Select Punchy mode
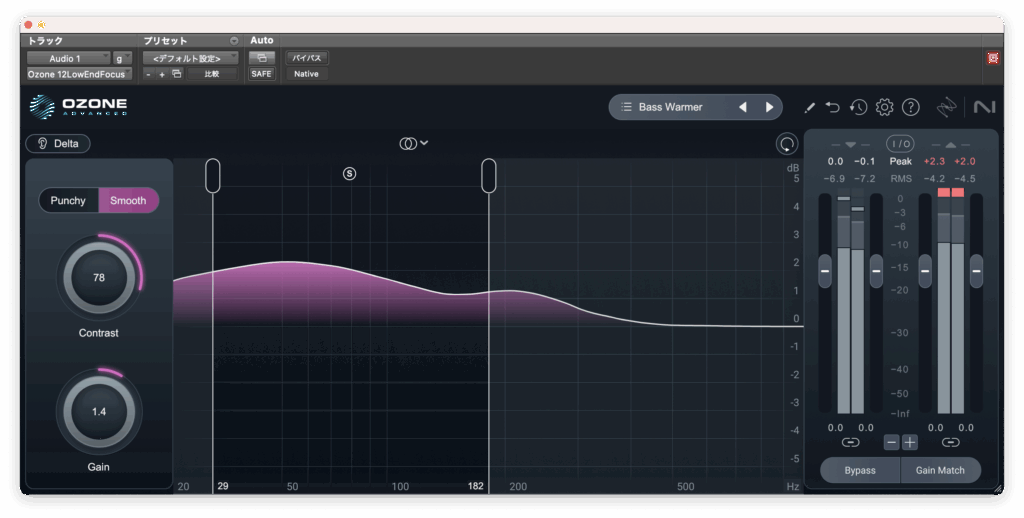Viewport: 1024px width, 518px height. click(69, 200)
